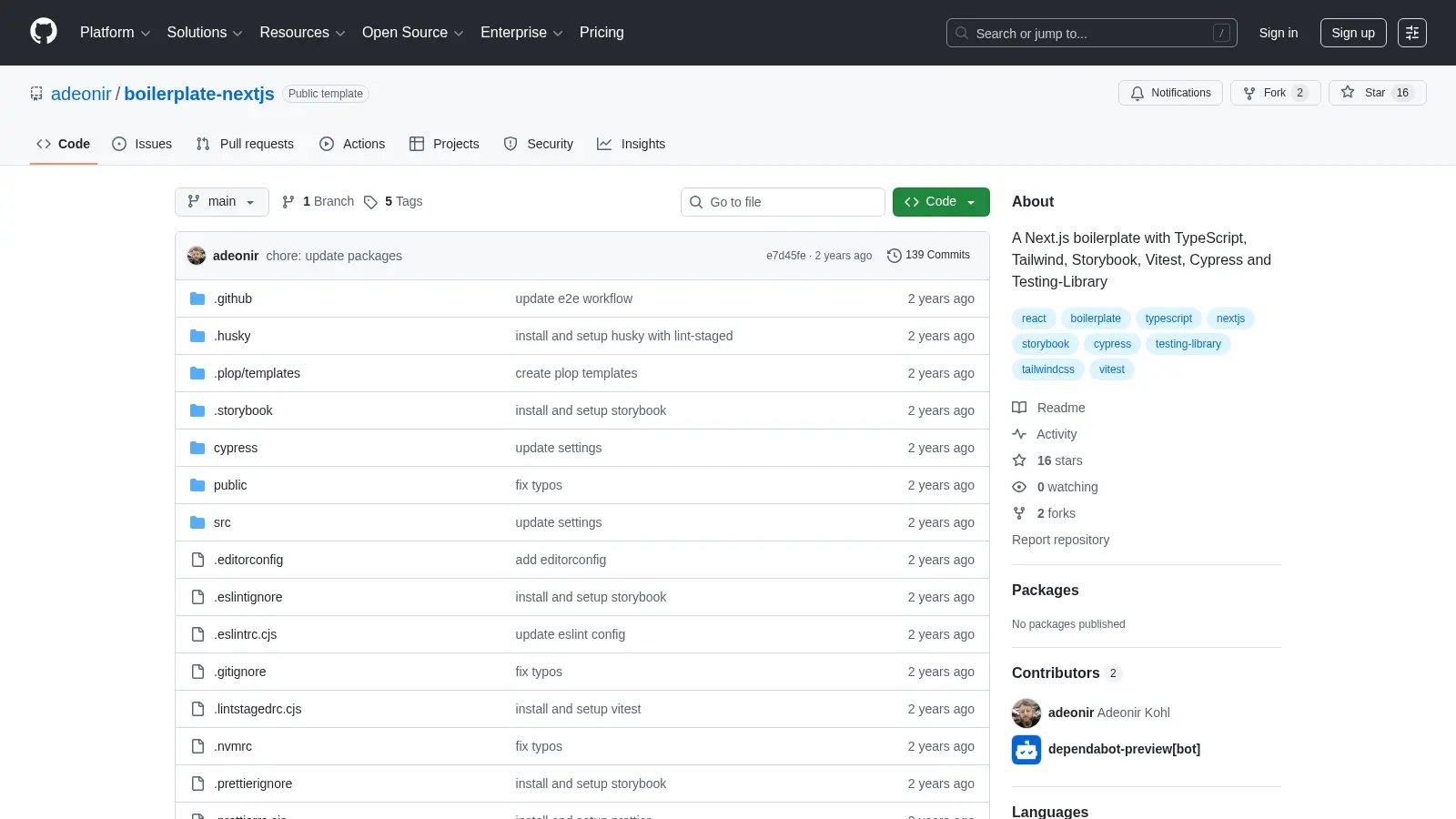
Task: Switch to the Projects tab
Action: coord(444,144)
